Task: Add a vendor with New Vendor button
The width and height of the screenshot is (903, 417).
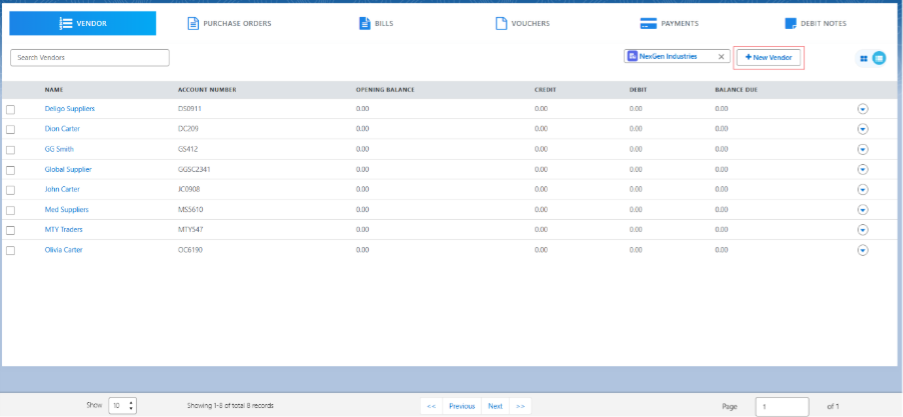Action: pyautogui.click(x=768, y=58)
